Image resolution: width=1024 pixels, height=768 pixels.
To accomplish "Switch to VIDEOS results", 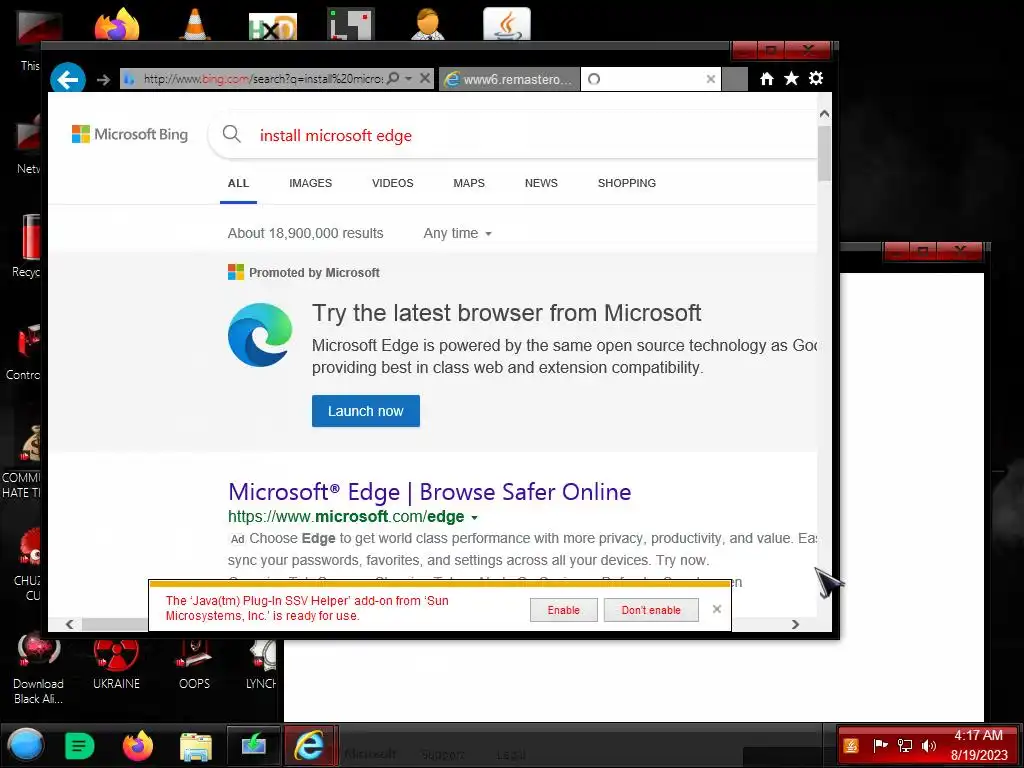I will click(x=392, y=184).
